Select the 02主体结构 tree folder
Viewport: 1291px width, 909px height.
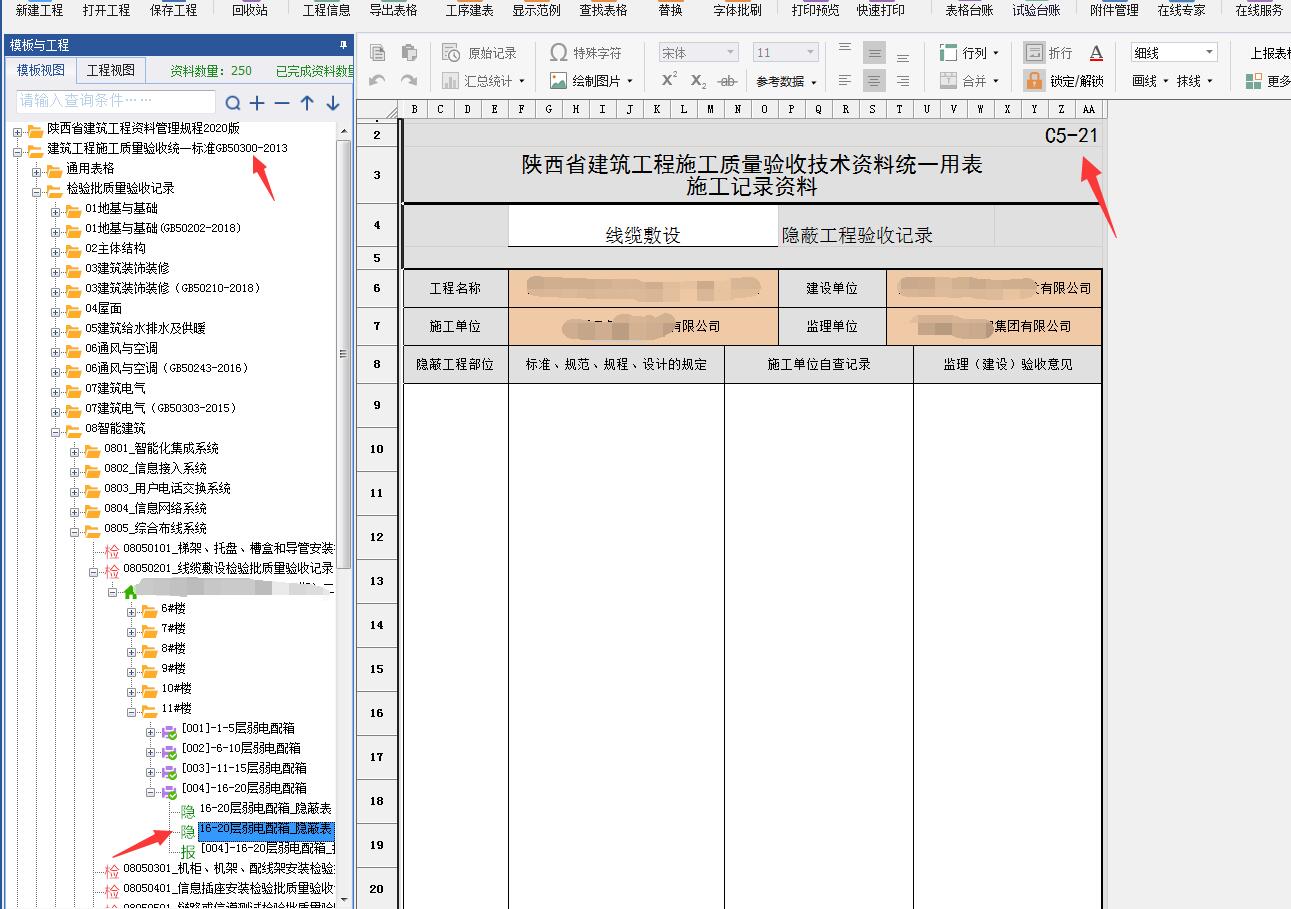(115, 248)
